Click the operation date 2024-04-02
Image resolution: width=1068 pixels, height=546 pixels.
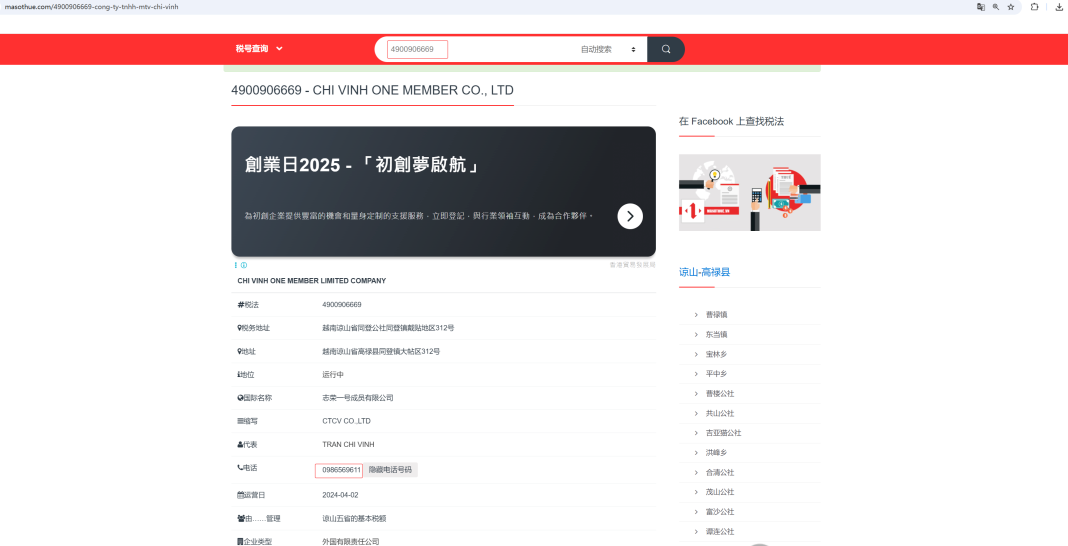point(341,495)
